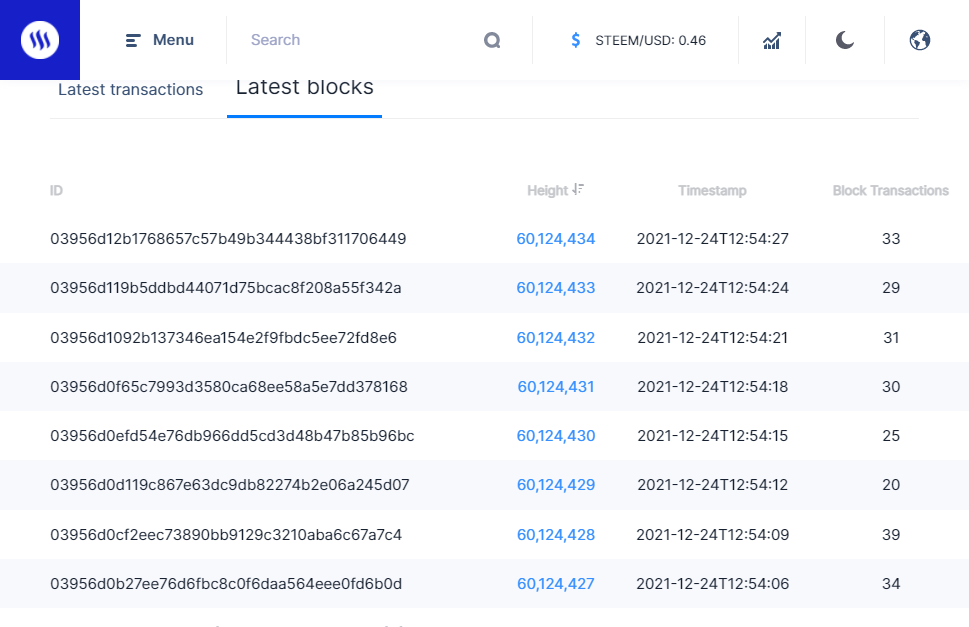Toggle dark mode moon icon

pyautogui.click(x=845, y=40)
